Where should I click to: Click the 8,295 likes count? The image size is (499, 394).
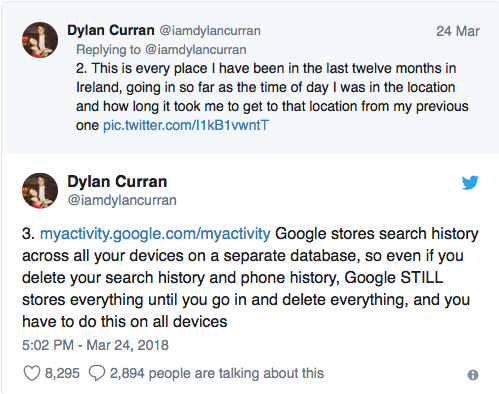[x=62, y=373]
